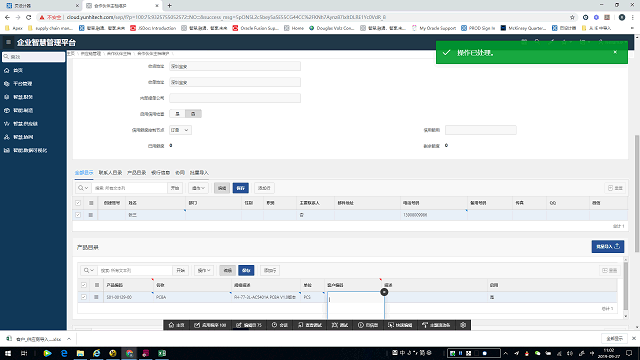640x360 pixels.
Task: Toggle debug in developer toolbar
Action: 340,325
